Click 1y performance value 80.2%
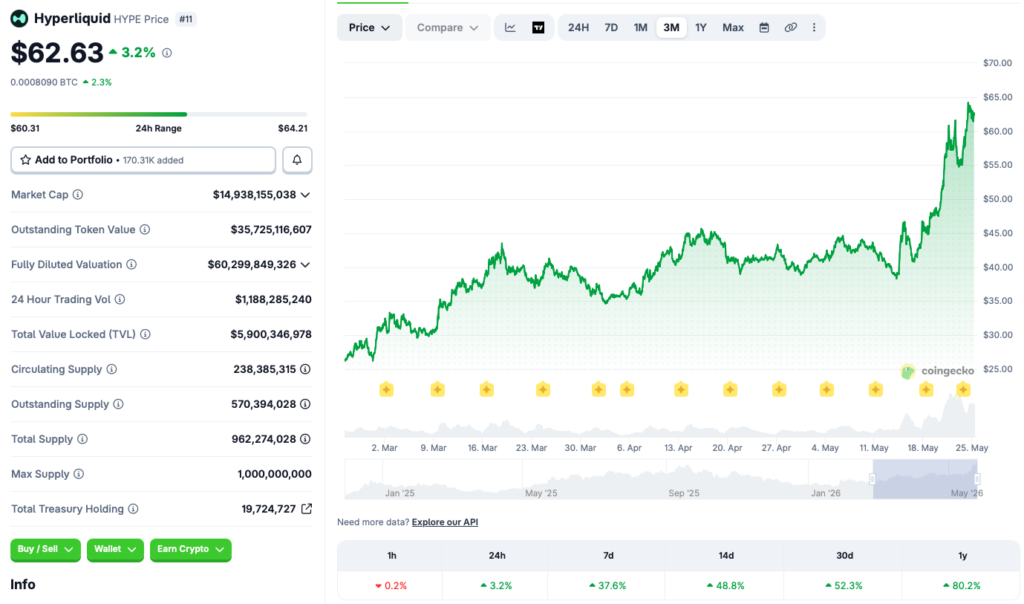 (x=962, y=586)
